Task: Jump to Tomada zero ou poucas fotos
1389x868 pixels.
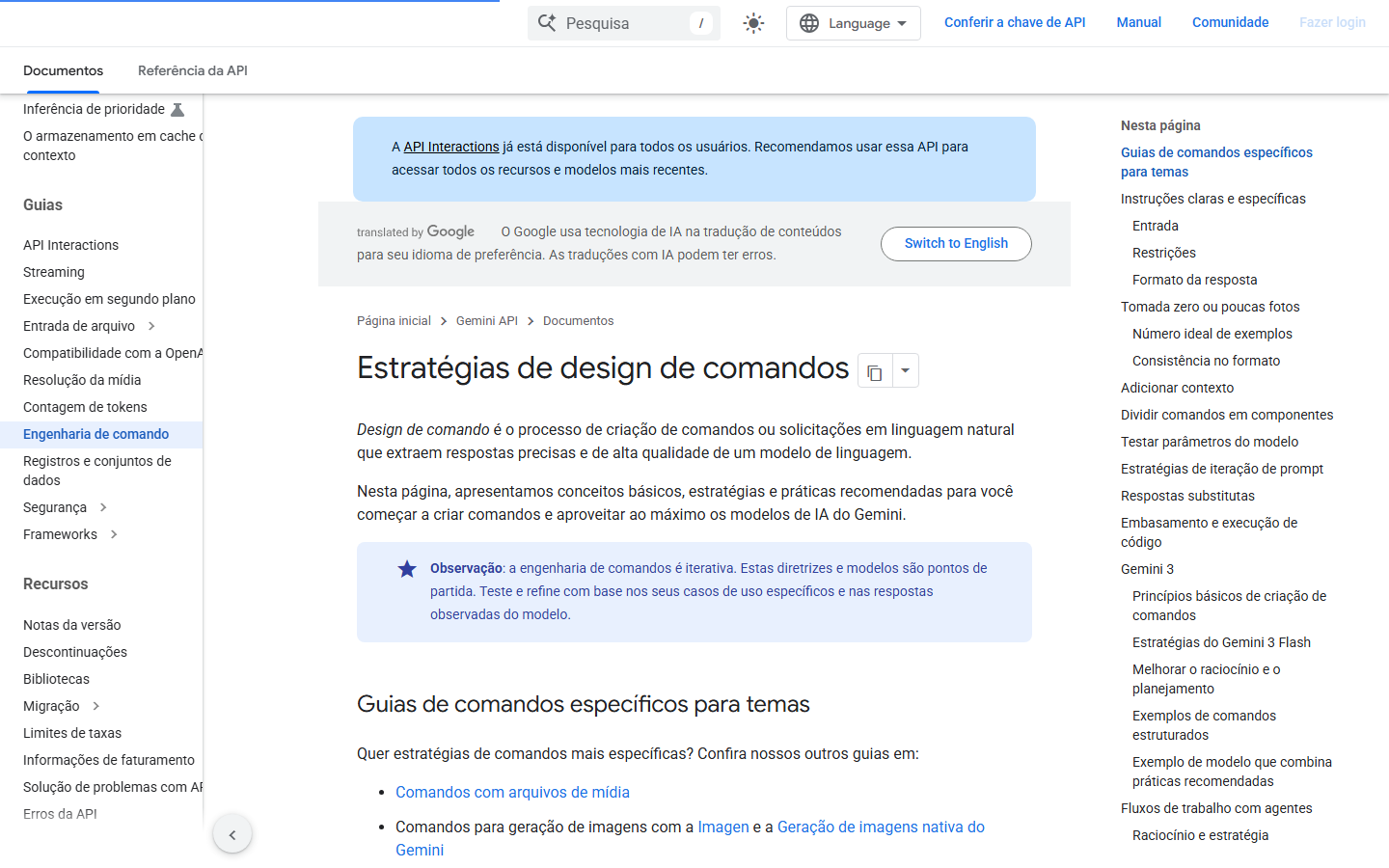Action: (x=1211, y=307)
